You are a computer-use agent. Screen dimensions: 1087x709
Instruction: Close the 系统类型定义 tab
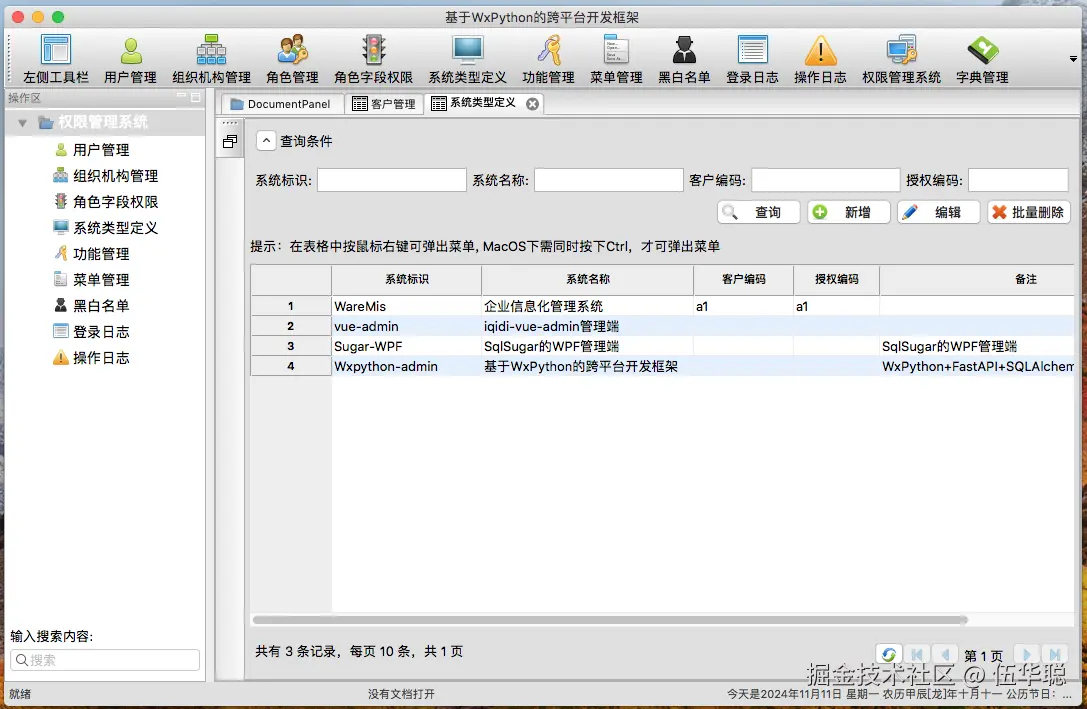(x=532, y=104)
